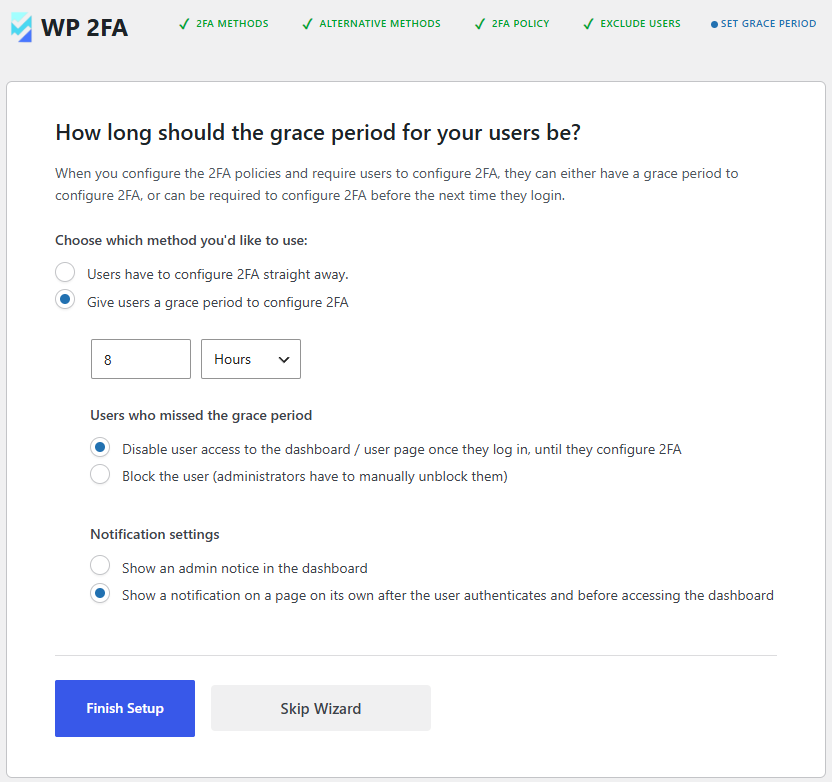This screenshot has height=782, width=832.
Task: Go to the Alternative Methods step
Action: [x=371, y=24]
